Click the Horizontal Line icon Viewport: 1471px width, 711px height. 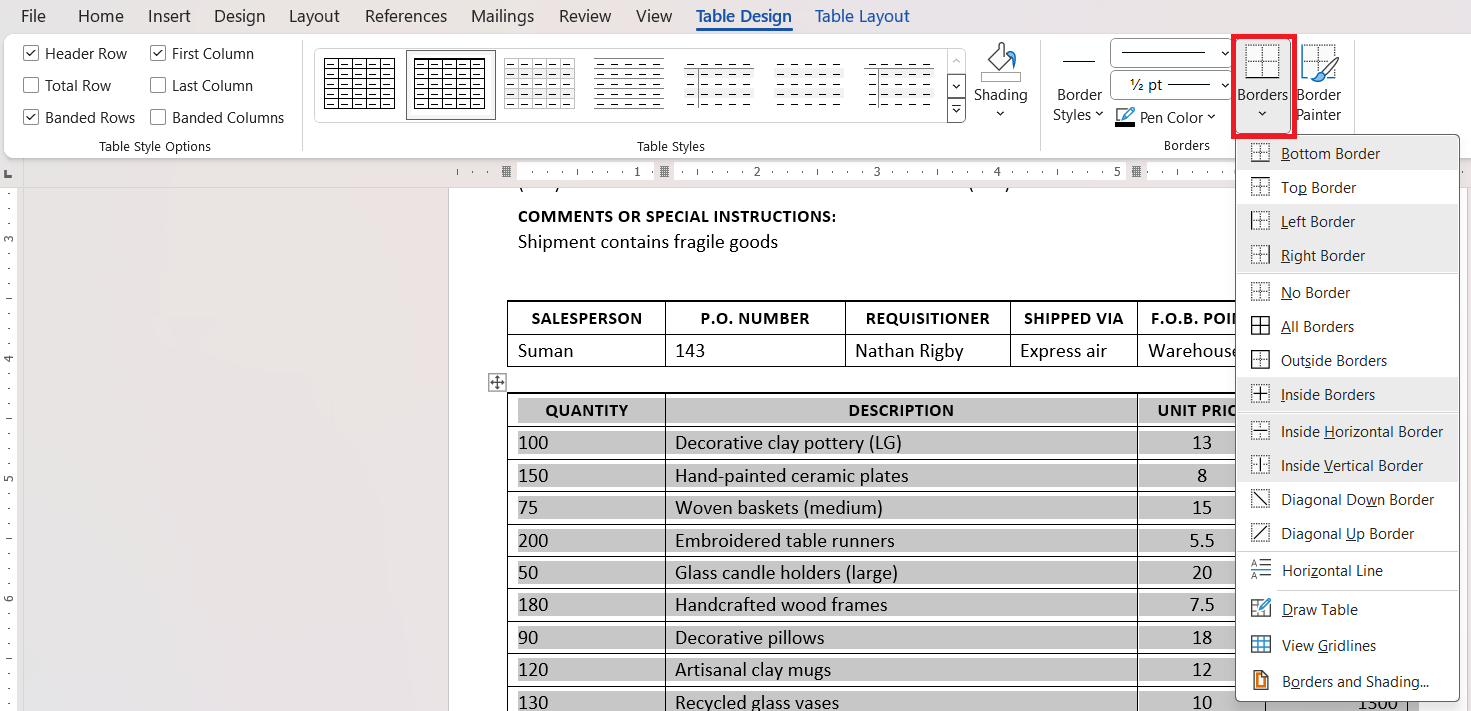point(1261,570)
